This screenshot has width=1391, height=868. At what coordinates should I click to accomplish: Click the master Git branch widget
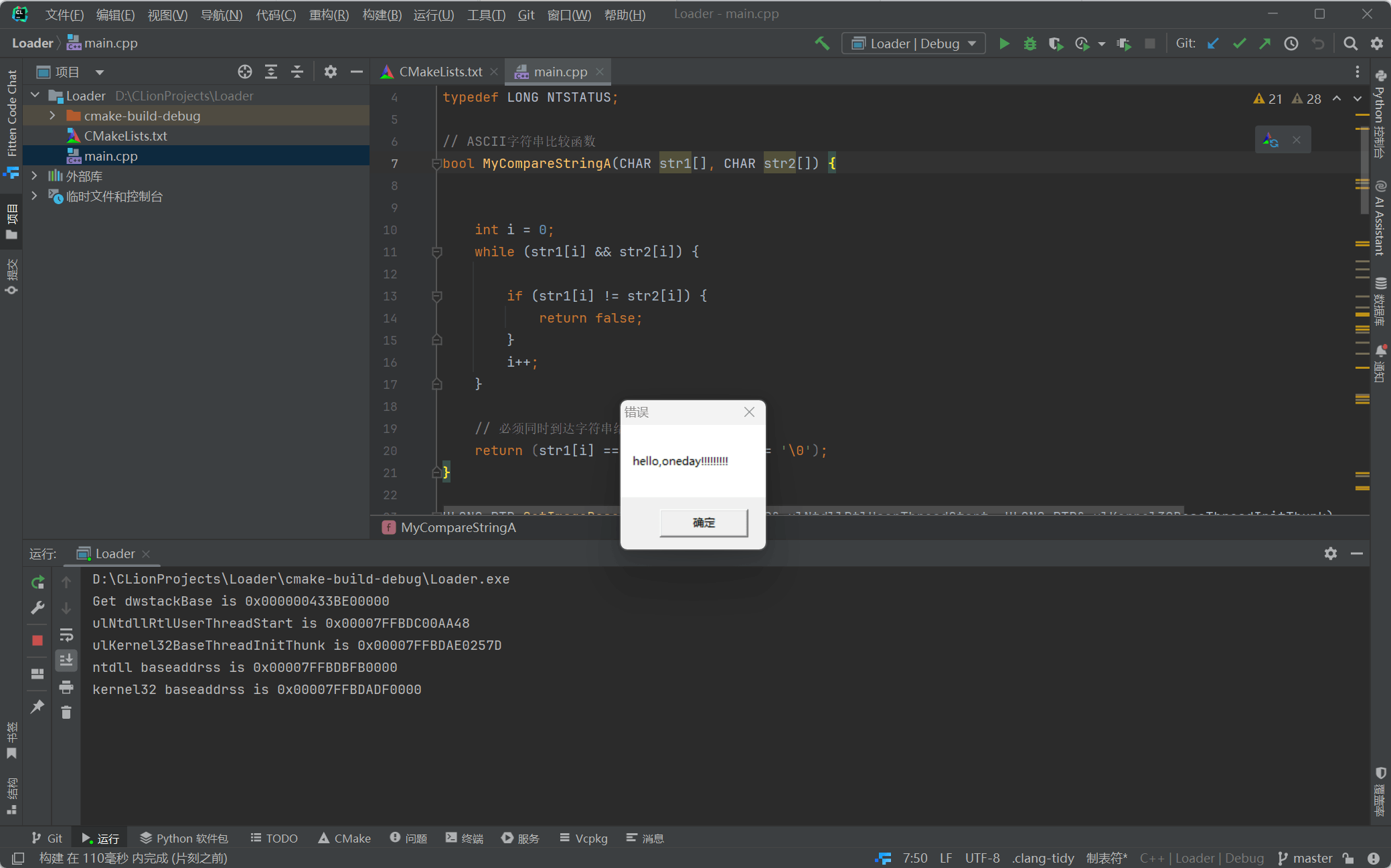click(x=1305, y=858)
